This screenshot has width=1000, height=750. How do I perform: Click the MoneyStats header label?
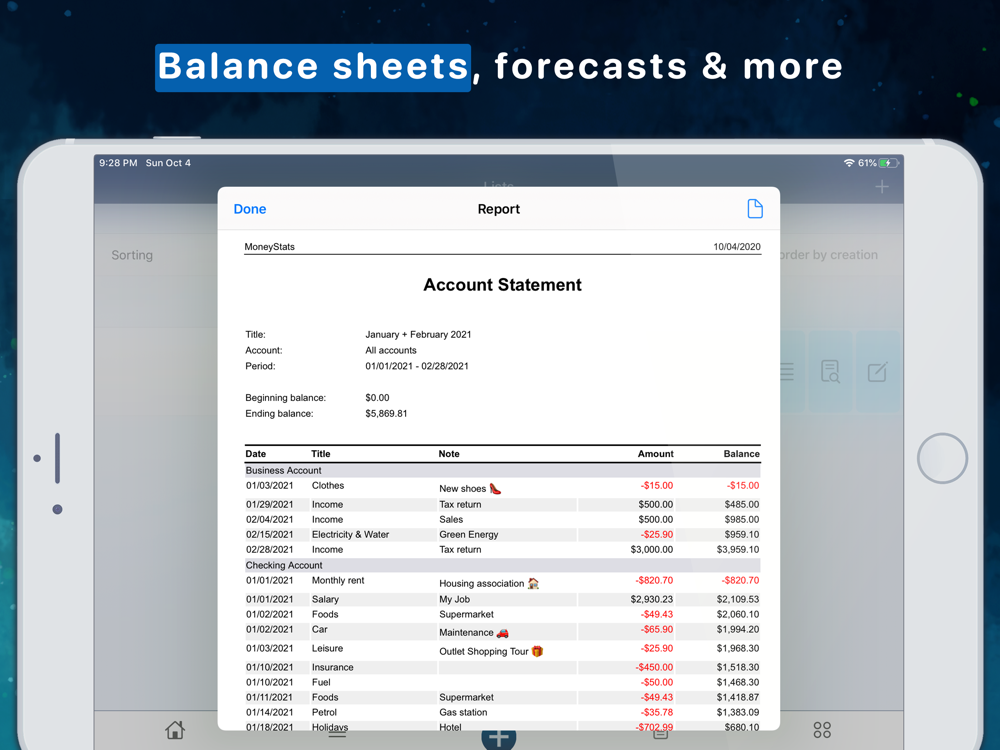pyautogui.click(x=270, y=247)
